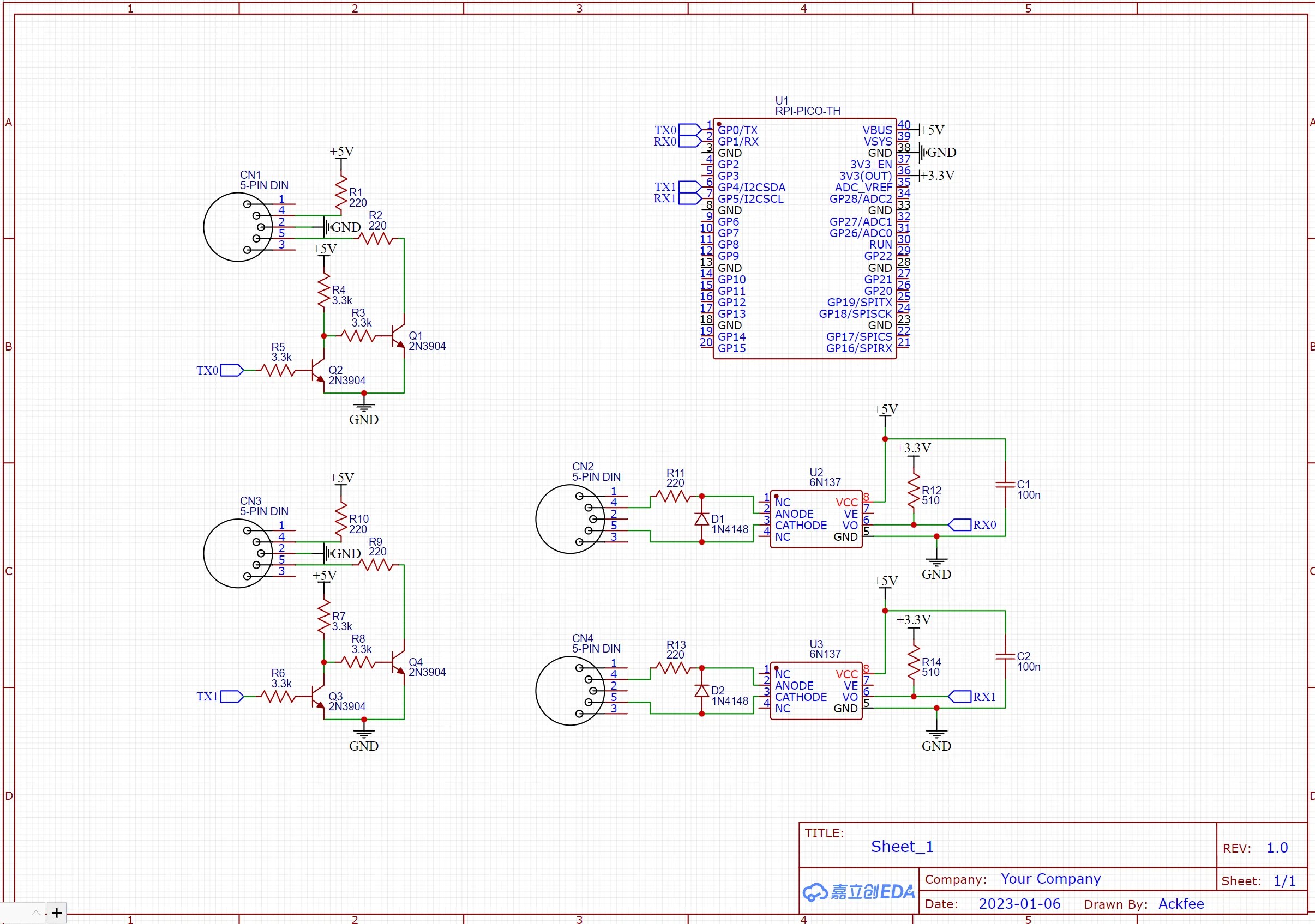Select capacitor C2 100n symbol
The height and width of the screenshot is (924, 1315).
(1005, 657)
